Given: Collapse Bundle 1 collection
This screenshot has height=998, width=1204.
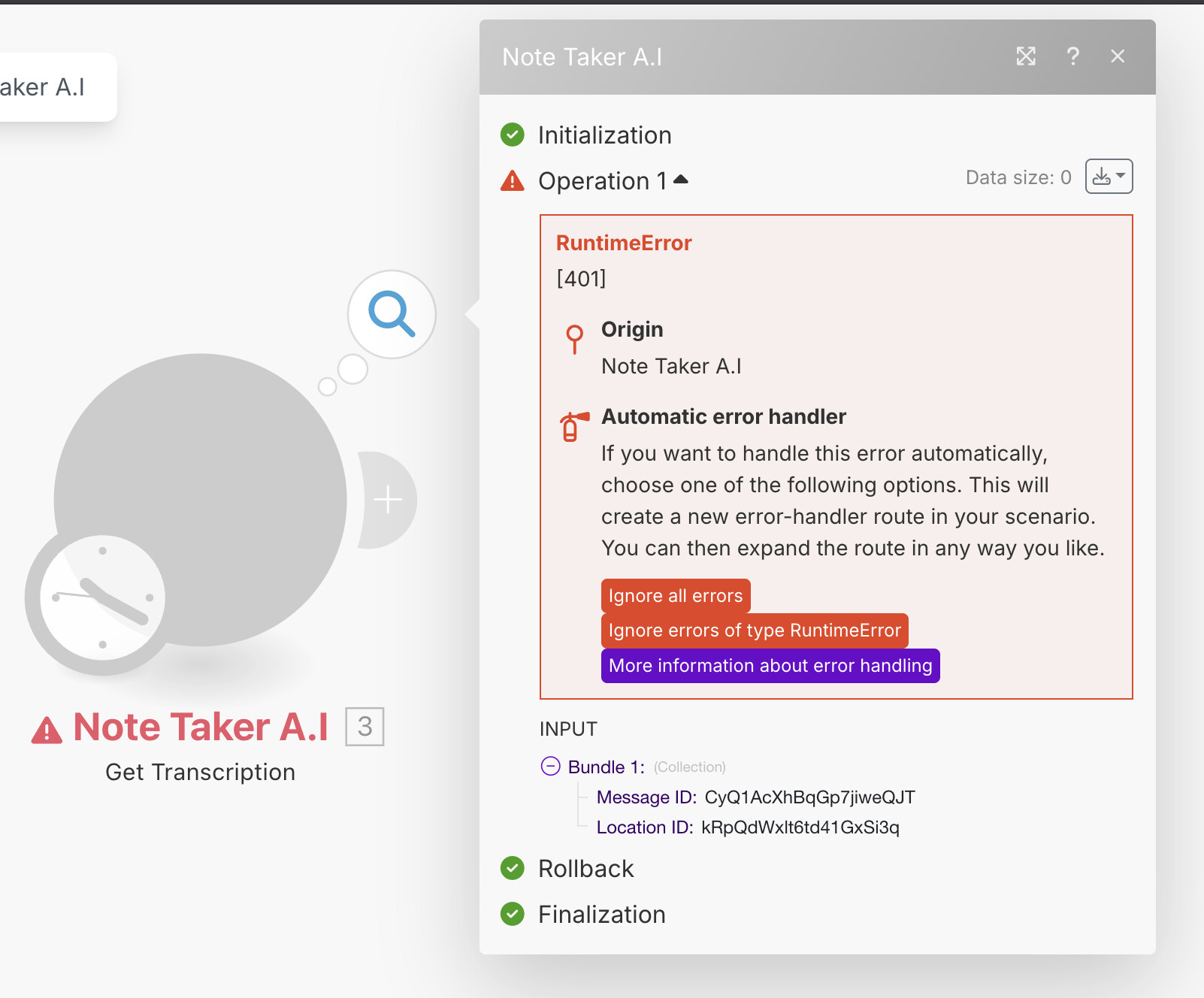Looking at the screenshot, I should [551, 766].
